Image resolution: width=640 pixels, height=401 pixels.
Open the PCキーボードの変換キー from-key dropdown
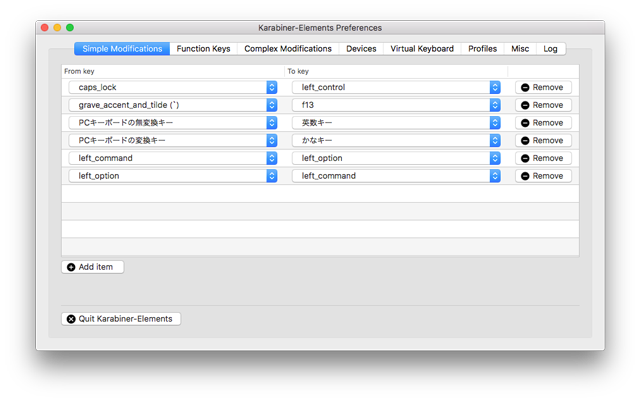click(x=173, y=140)
